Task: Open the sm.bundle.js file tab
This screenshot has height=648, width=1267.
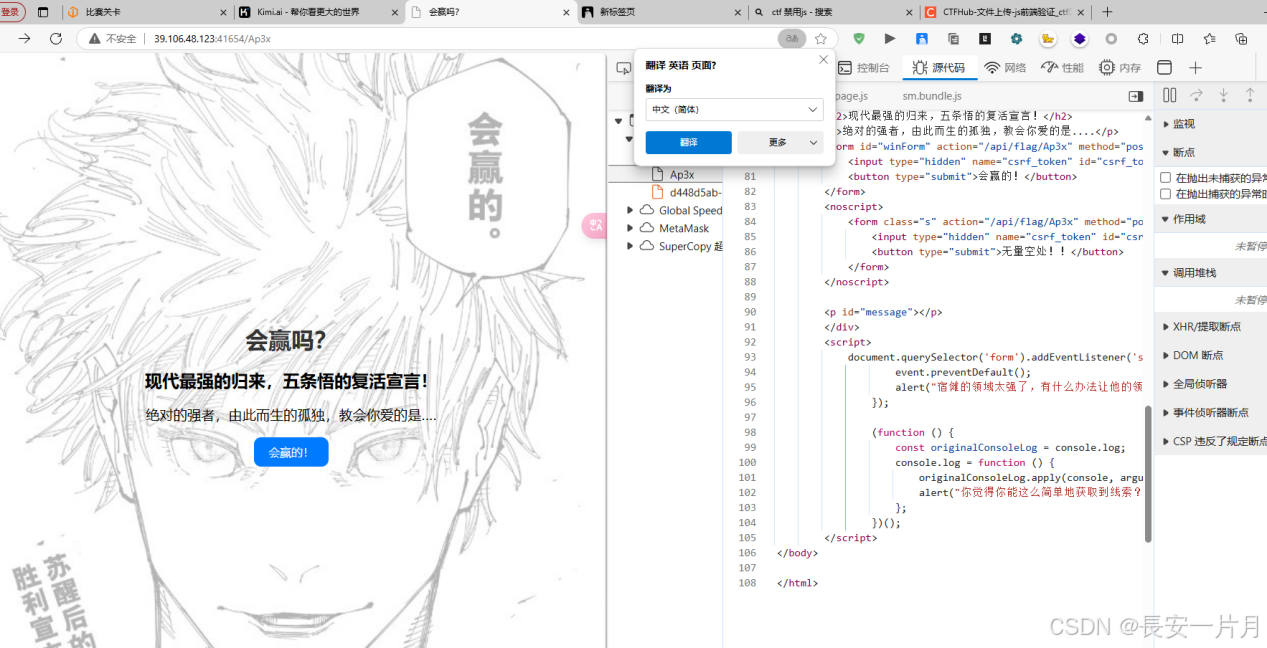Action: click(932, 96)
